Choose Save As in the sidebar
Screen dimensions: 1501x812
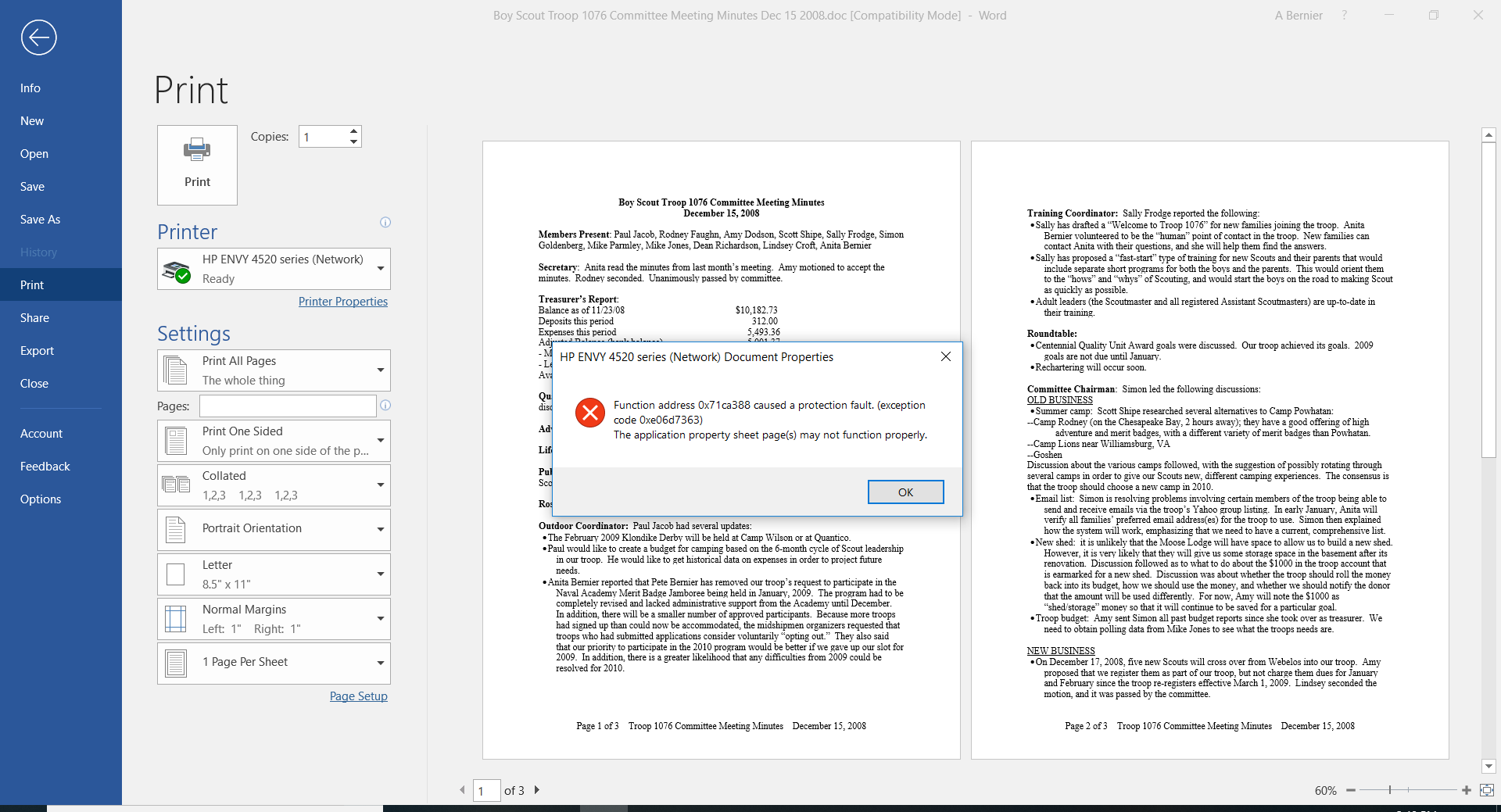click(61, 220)
